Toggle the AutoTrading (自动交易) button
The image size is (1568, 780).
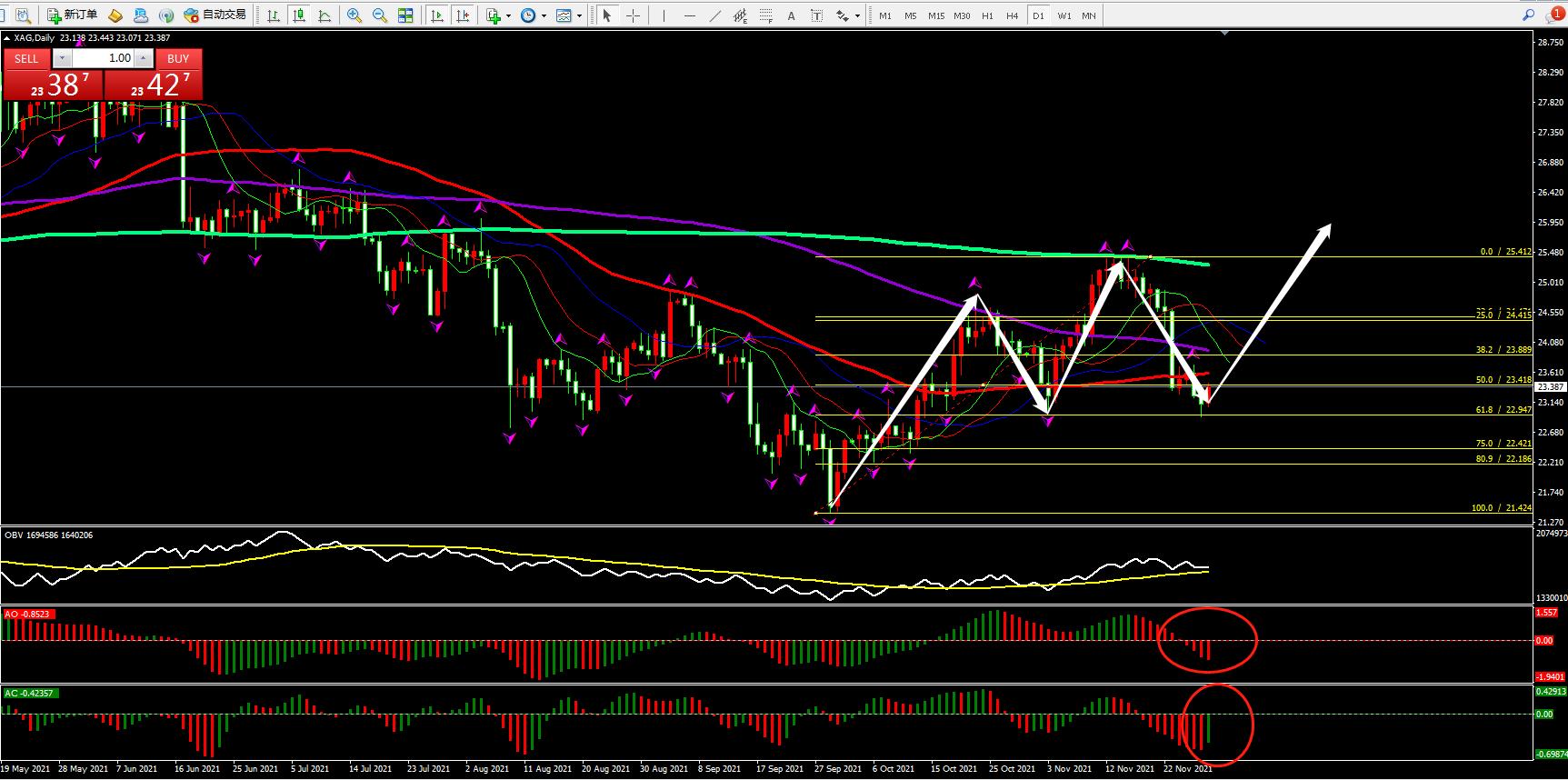[215, 15]
